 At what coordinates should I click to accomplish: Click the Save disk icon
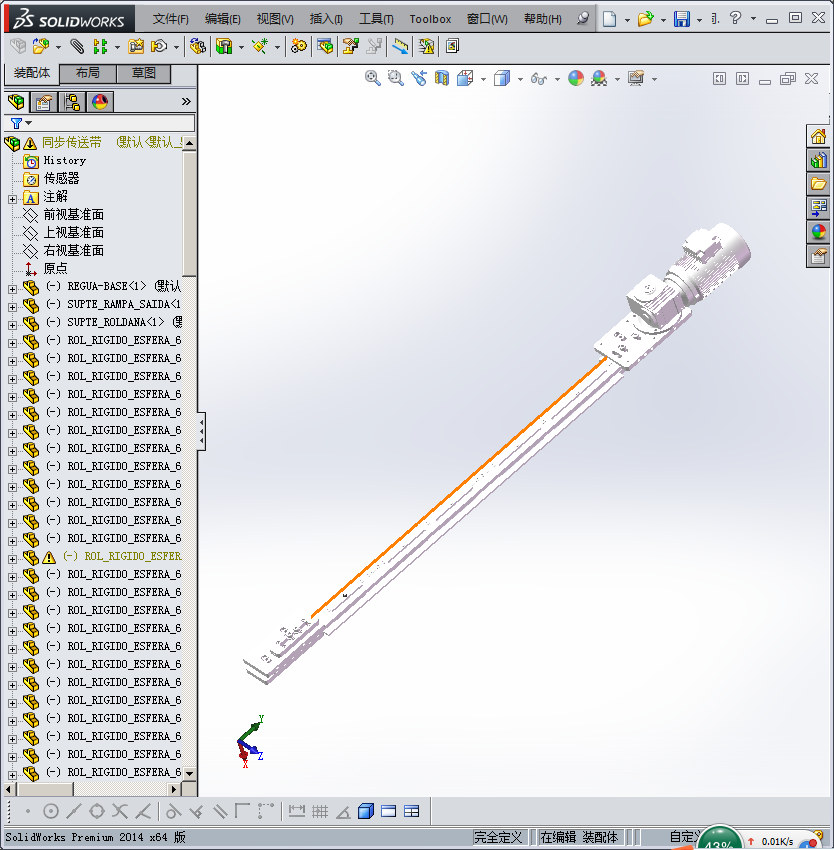(682, 19)
